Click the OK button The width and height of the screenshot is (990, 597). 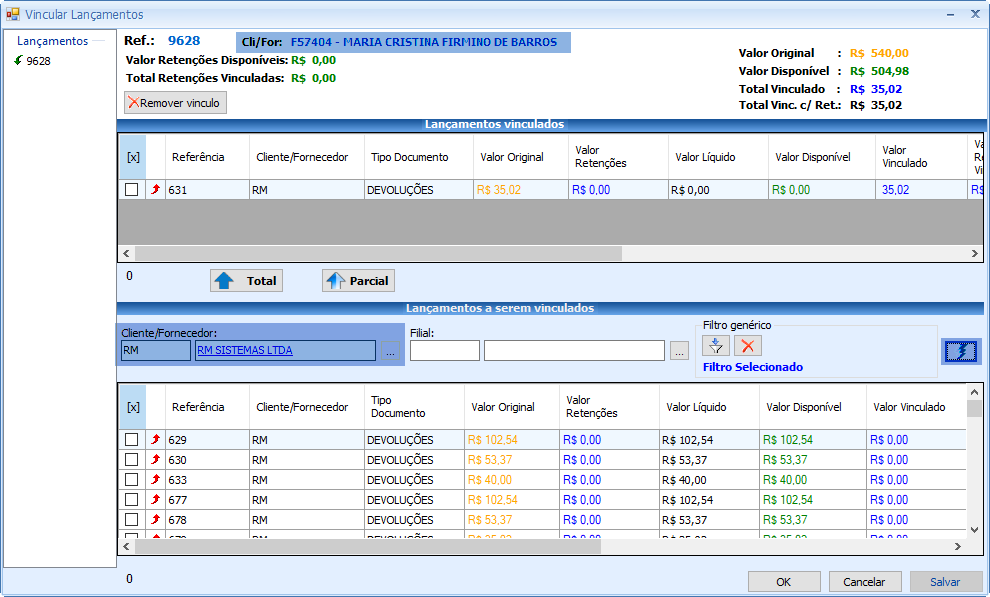click(784, 582)
